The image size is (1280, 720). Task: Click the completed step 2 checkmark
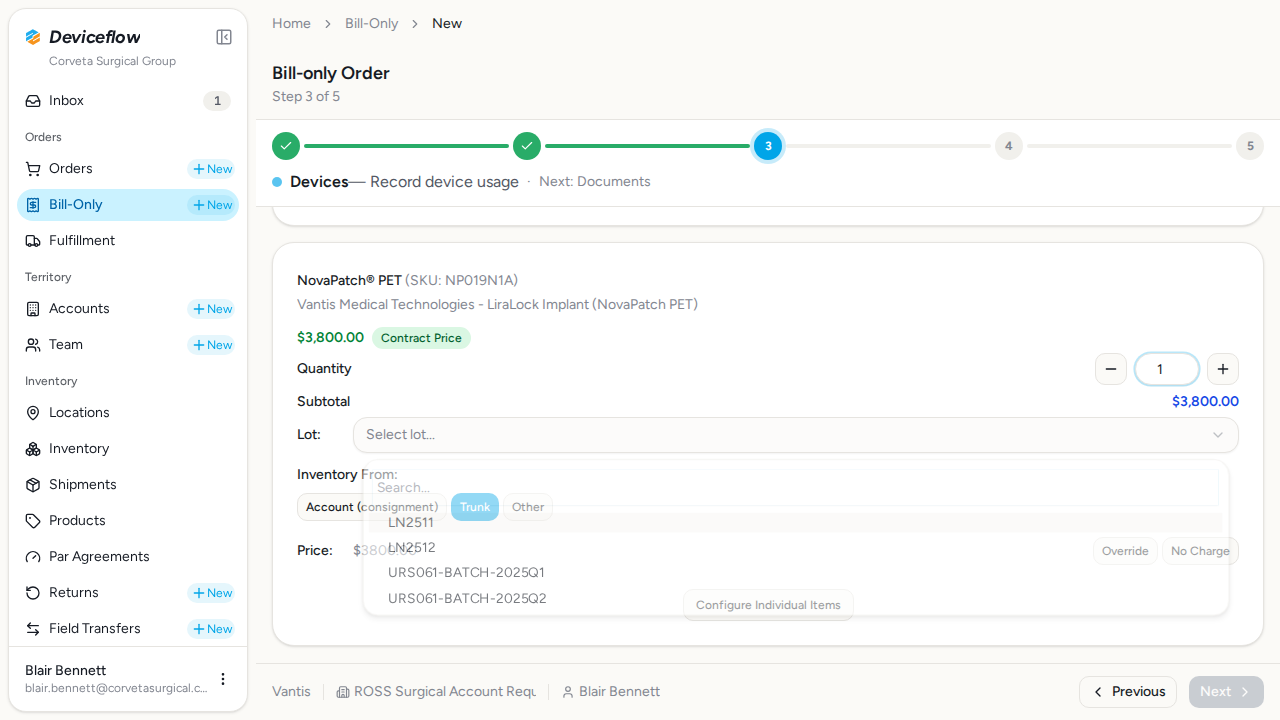tap(527, 146)
